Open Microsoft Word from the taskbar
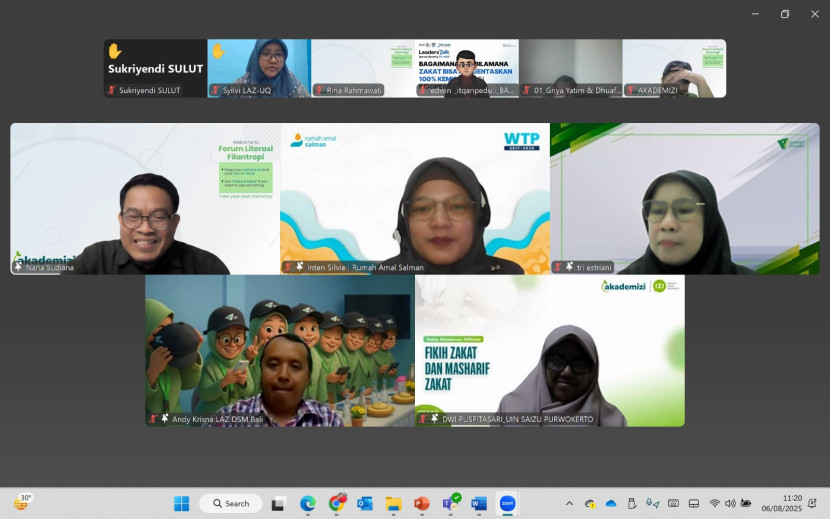Screen dimensions: 830x519 coord(478,503)
